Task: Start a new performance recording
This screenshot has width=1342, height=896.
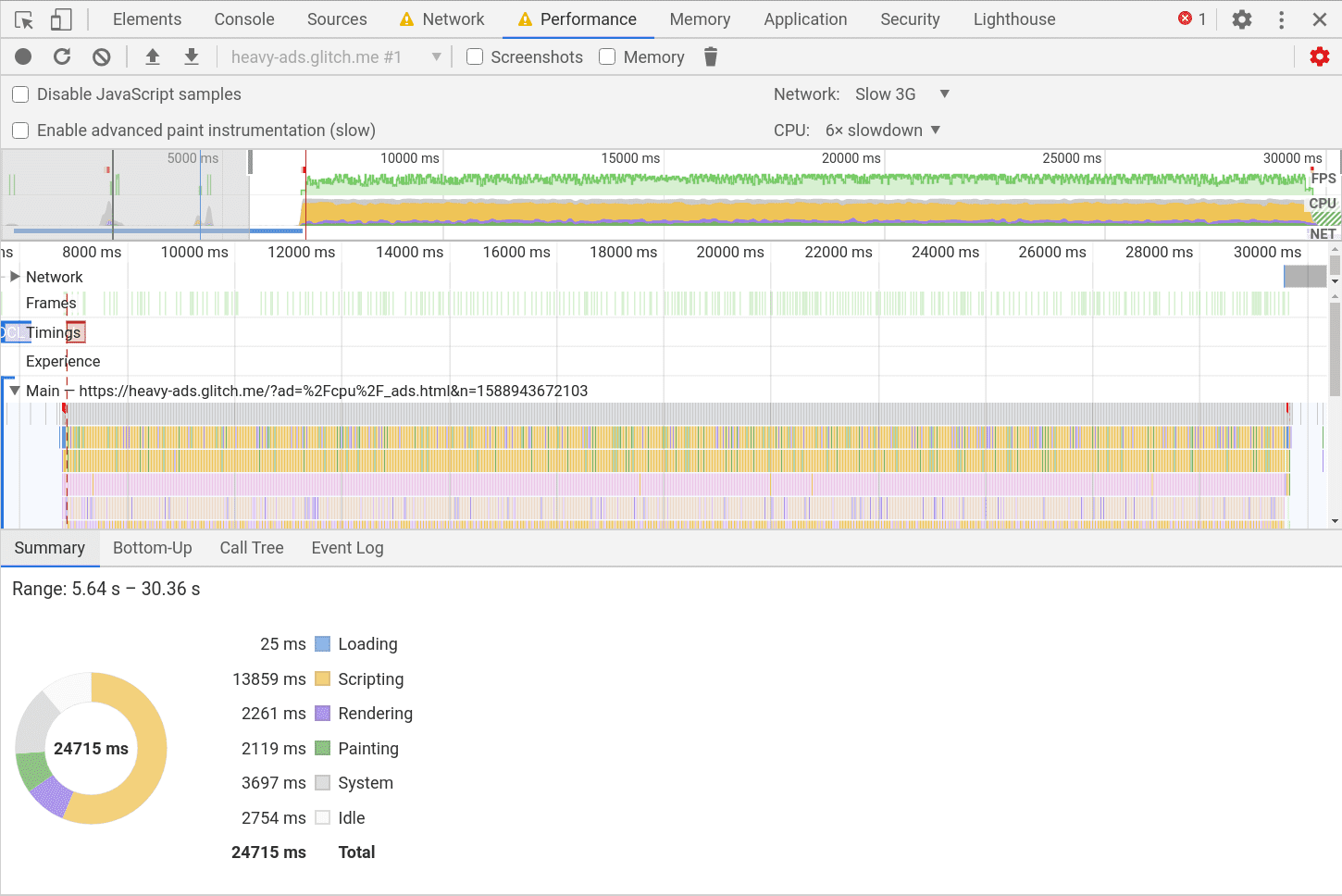Action: pos(23,56)
